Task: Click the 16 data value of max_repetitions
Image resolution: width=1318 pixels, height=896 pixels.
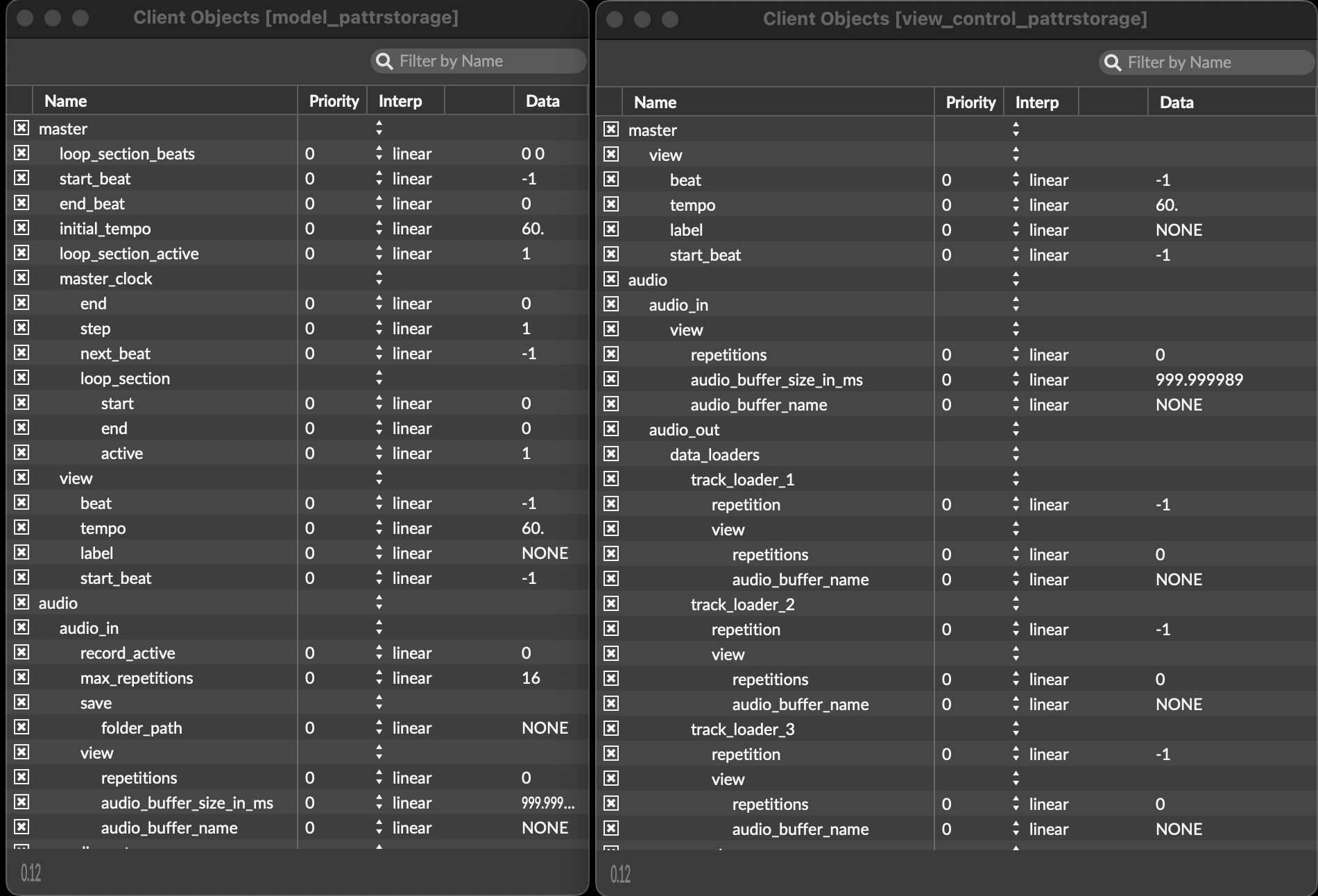Action: [531, 678]
